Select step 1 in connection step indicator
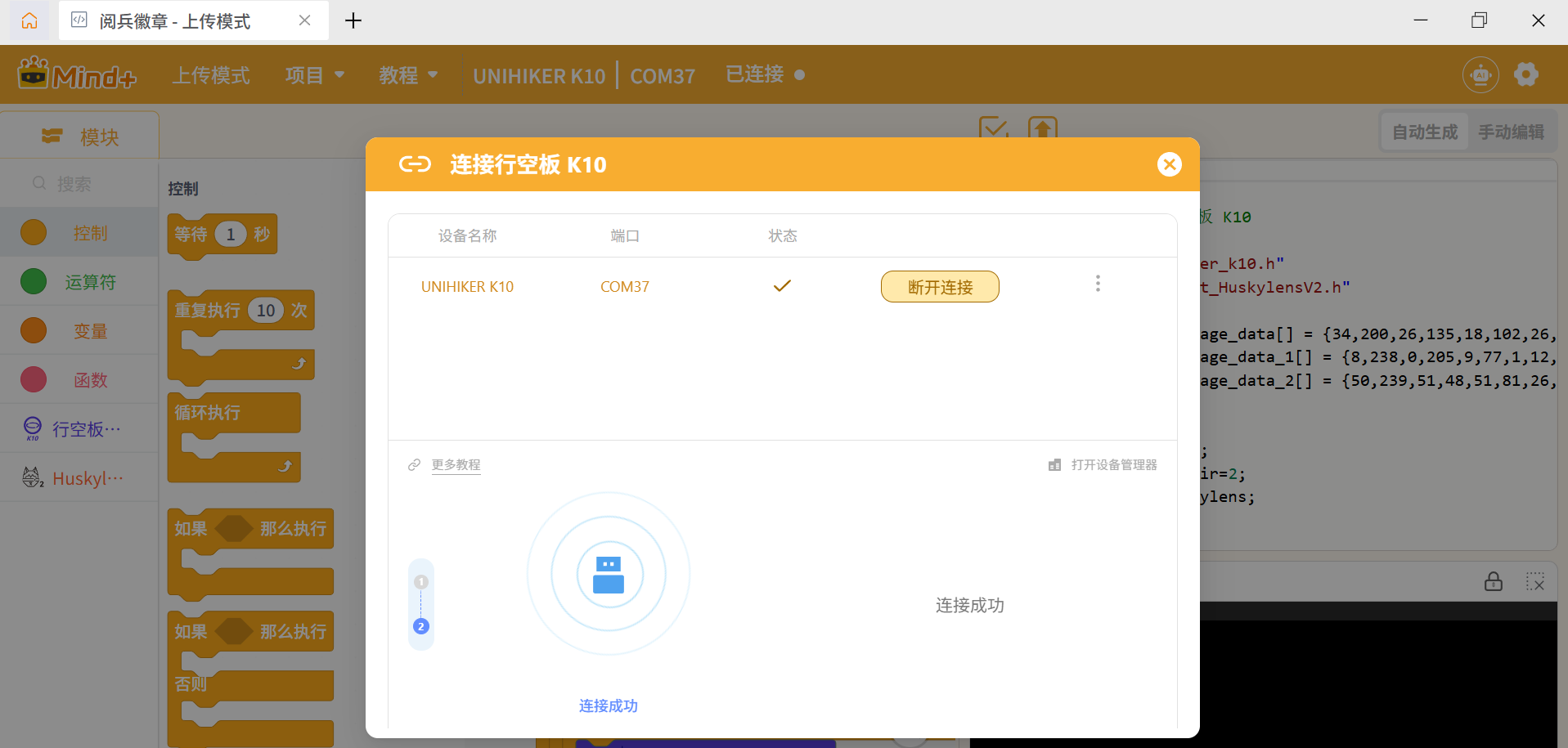 421,582
